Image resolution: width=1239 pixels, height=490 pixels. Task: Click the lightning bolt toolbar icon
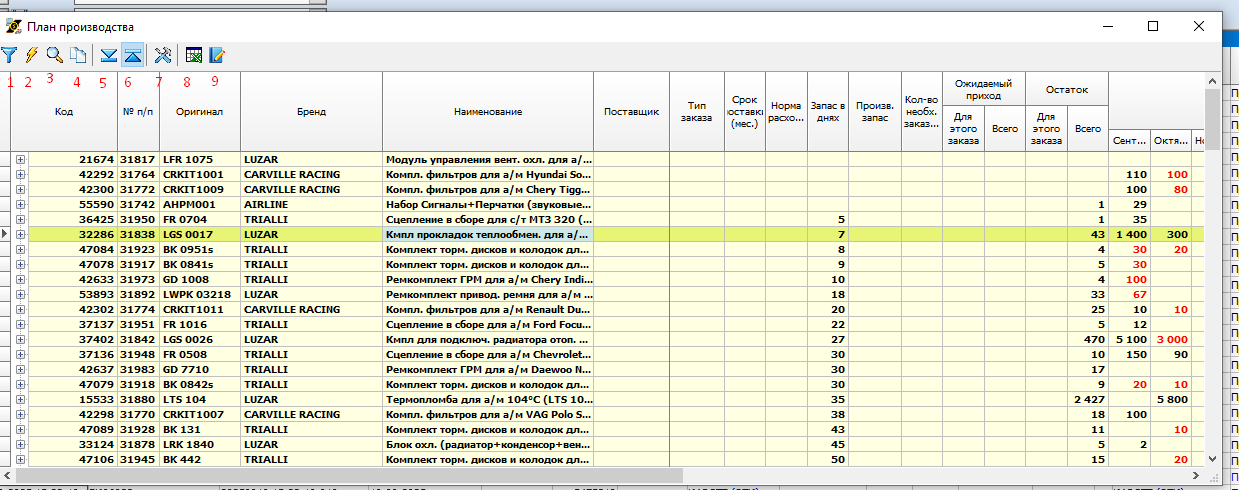pos(31,56)
